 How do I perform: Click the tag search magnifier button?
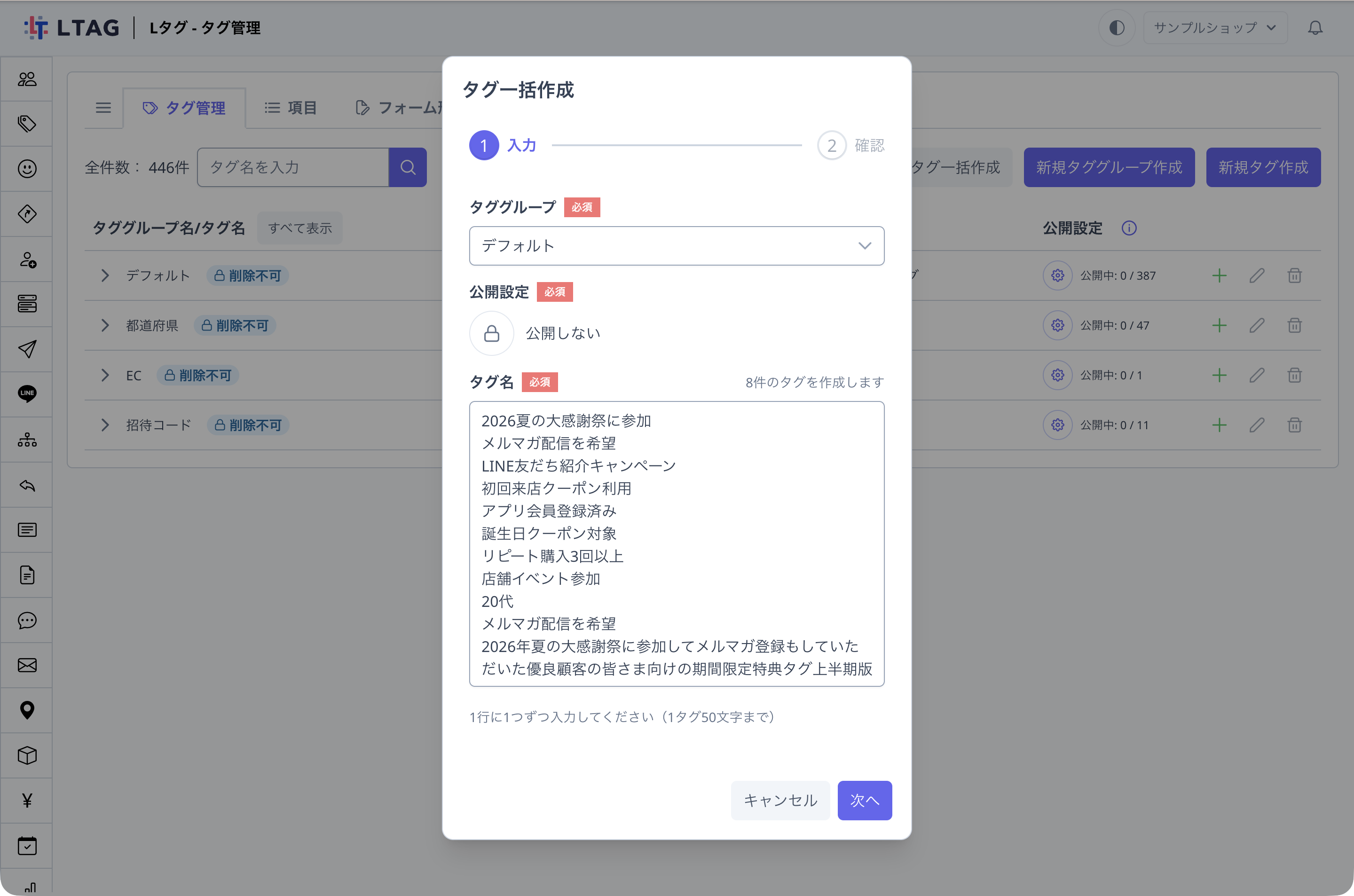(x=407, y=167)
